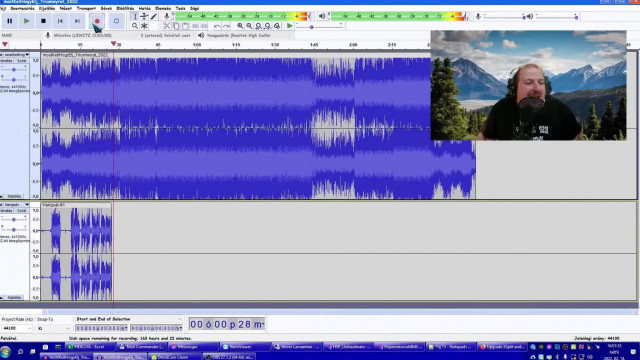
Task: Click the selection start time field
Action: pyautogui.click(x=101, y=328)
